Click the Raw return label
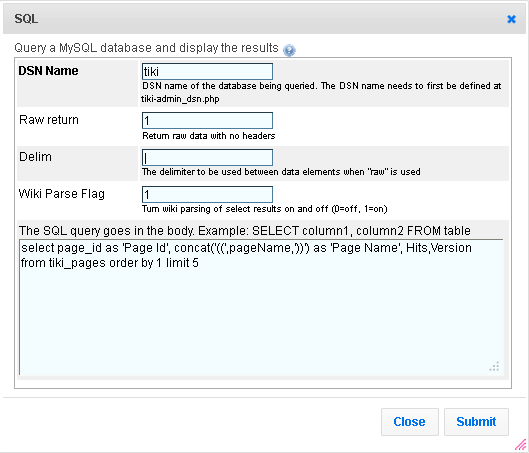The image size is (529, 453). (49, 120)
